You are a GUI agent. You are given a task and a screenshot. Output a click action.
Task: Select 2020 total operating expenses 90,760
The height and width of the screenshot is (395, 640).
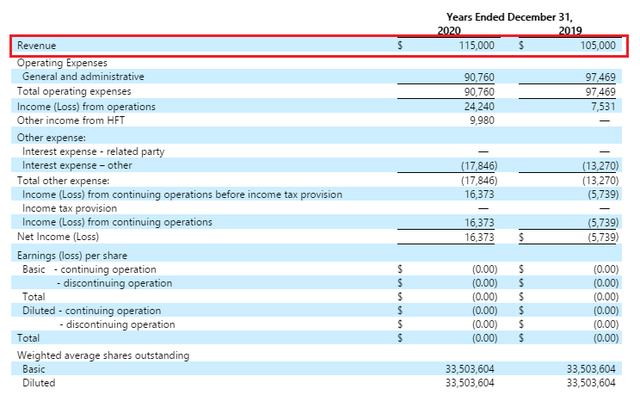[479, 92]
